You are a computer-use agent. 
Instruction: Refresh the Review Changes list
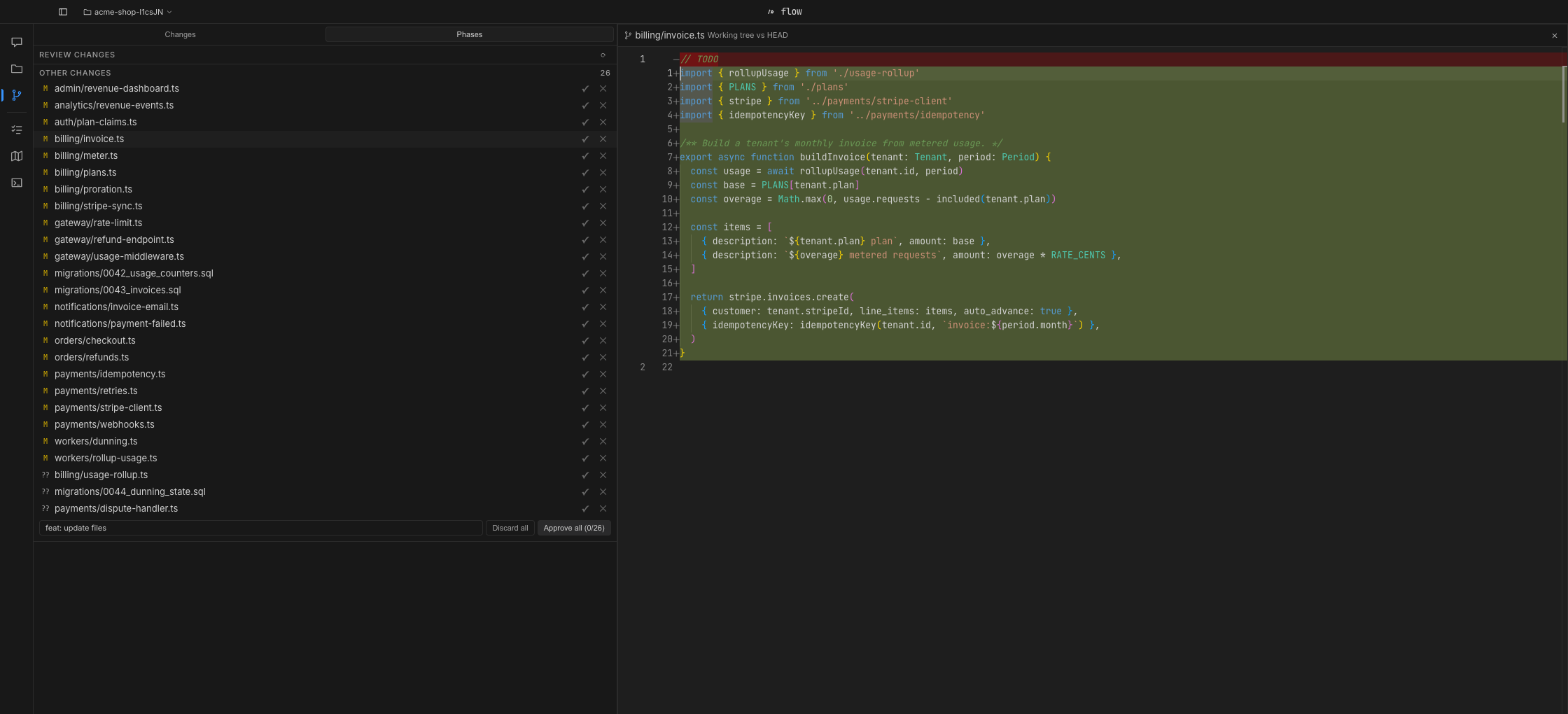(603, 55)
